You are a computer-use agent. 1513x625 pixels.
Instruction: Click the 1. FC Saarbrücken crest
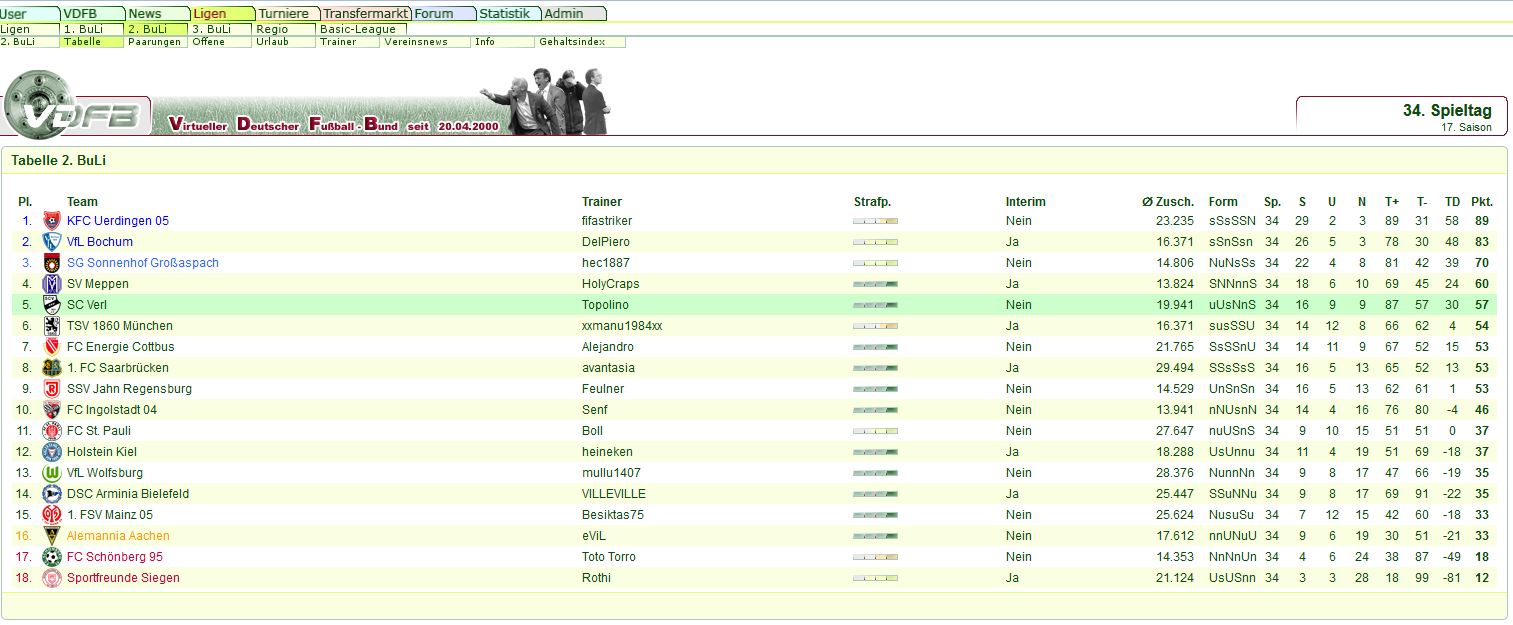point(52,368)
